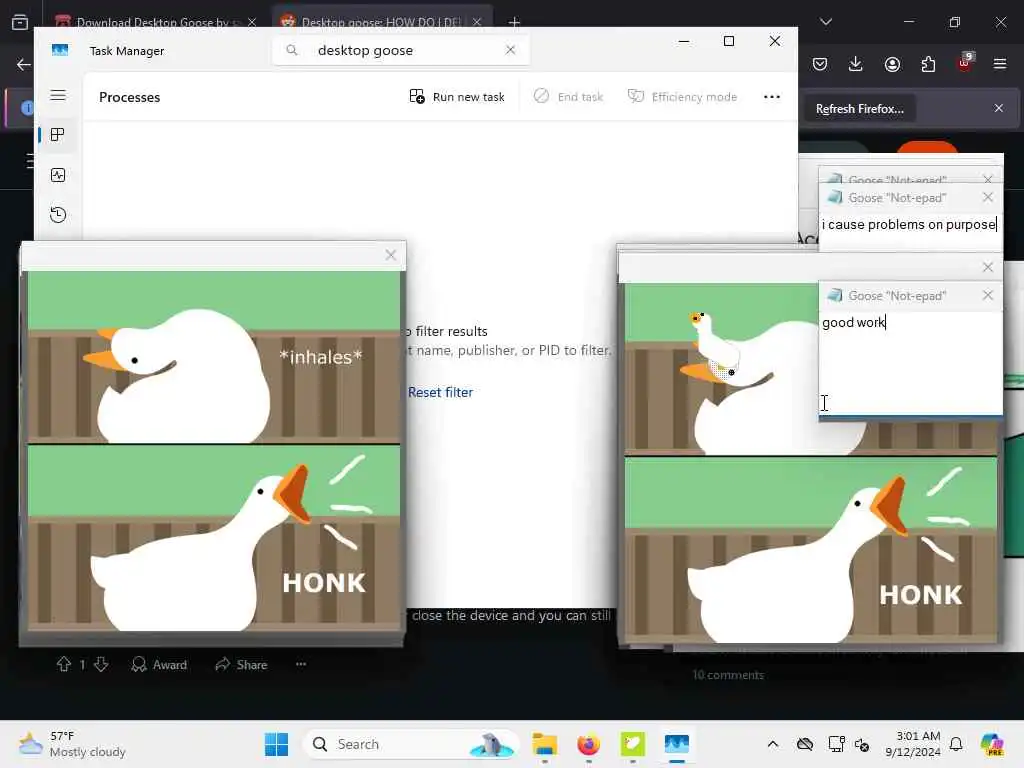Open Copilot preview icon in taskbar
Viewport: 1024px width, 768px height.
(993, 744)
